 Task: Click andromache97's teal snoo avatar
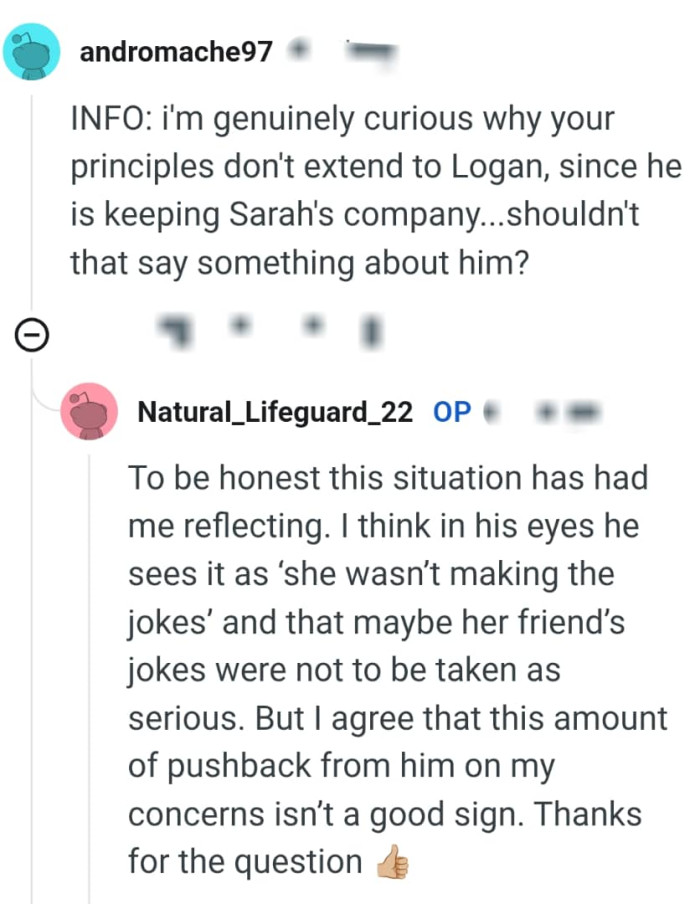click(32, 48)
